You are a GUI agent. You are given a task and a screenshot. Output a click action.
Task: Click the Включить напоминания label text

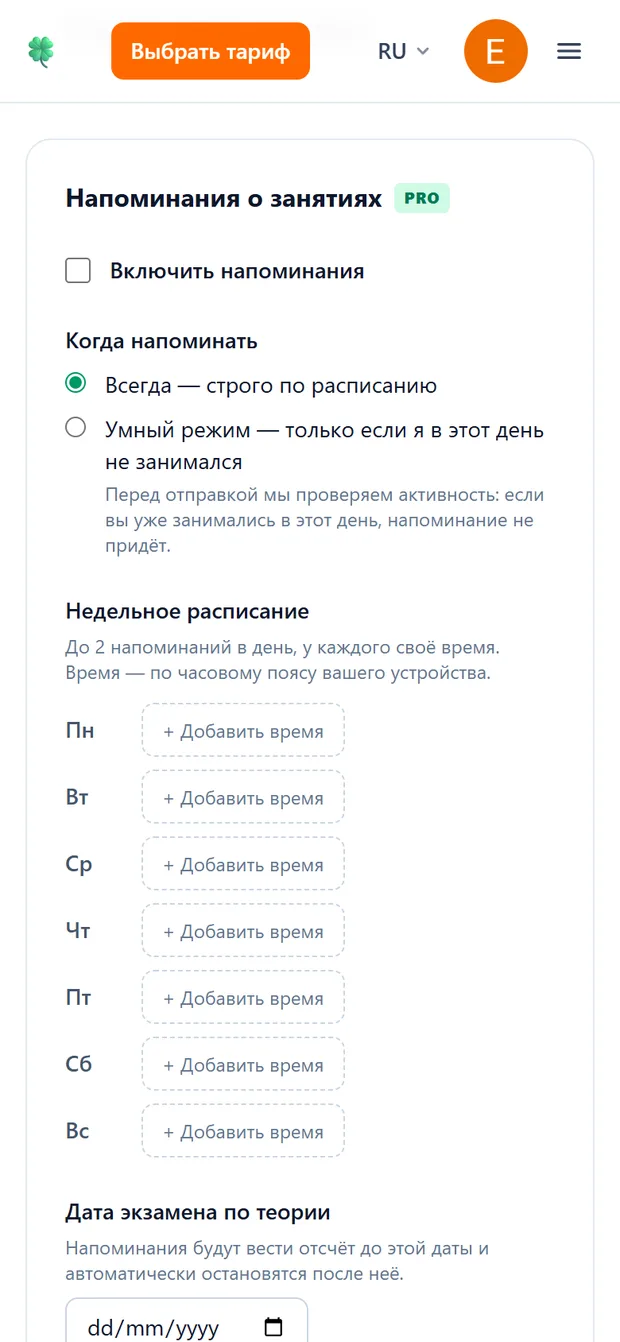click(x=237, y=271)
